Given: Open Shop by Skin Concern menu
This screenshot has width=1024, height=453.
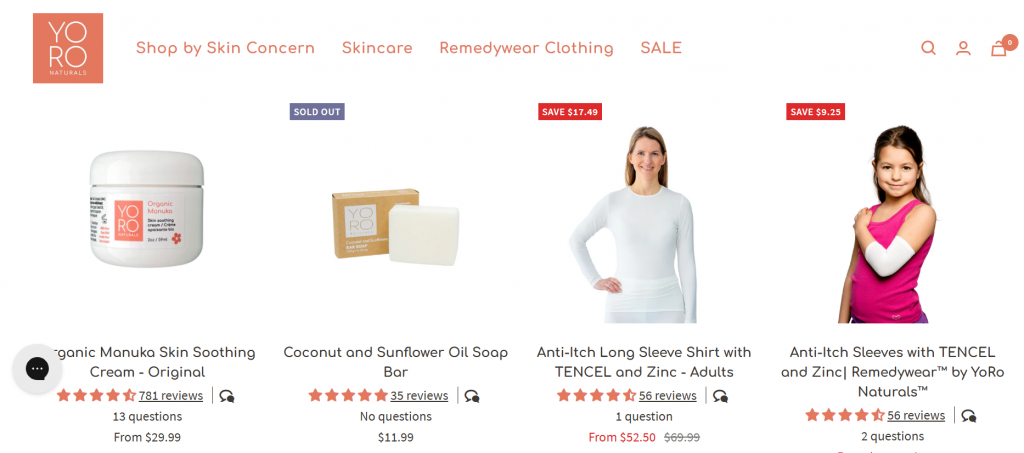Looking at the screenshot, I should pyautogui.click(x=225, y=48).
